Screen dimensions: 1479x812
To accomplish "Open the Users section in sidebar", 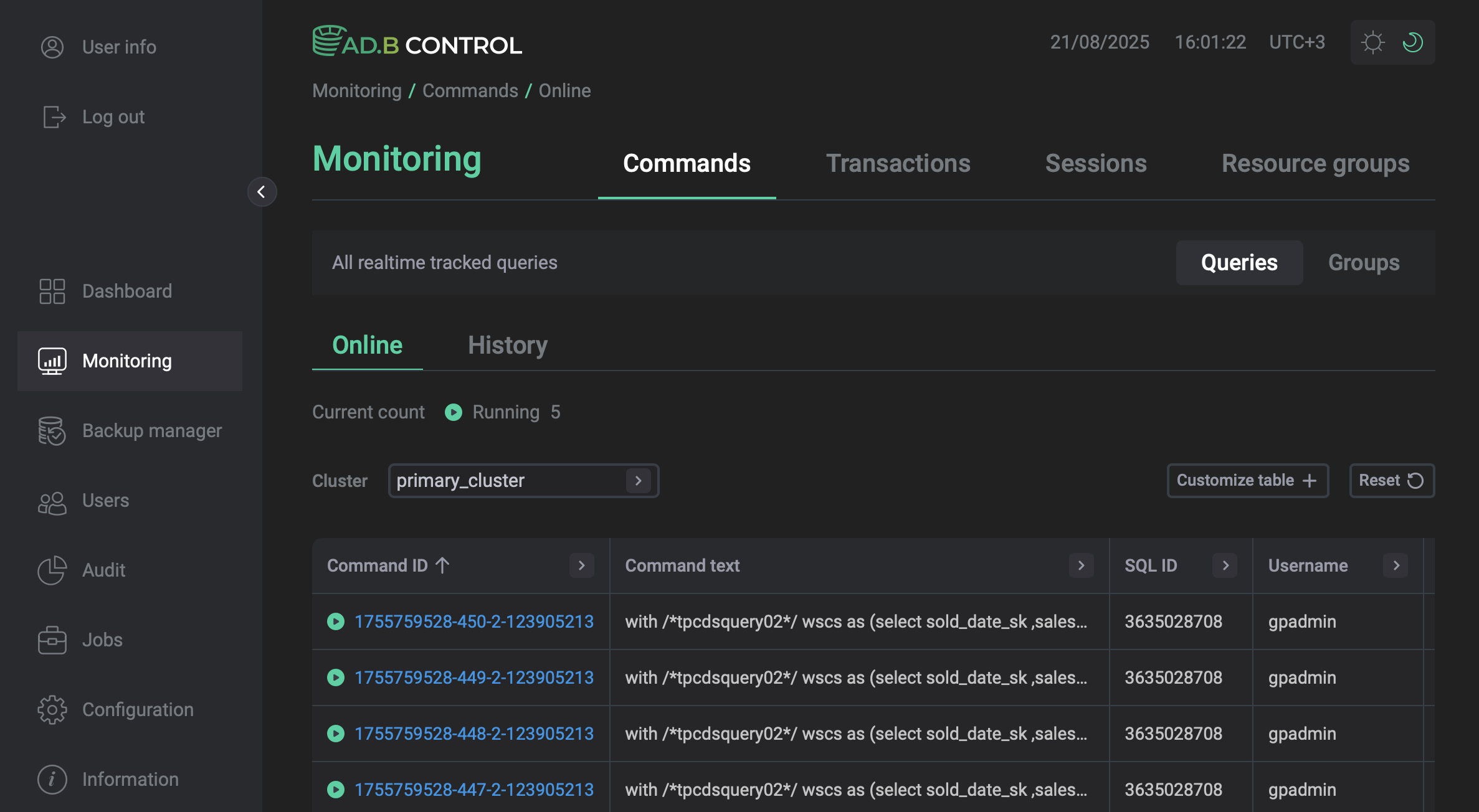I will [105, 500].
